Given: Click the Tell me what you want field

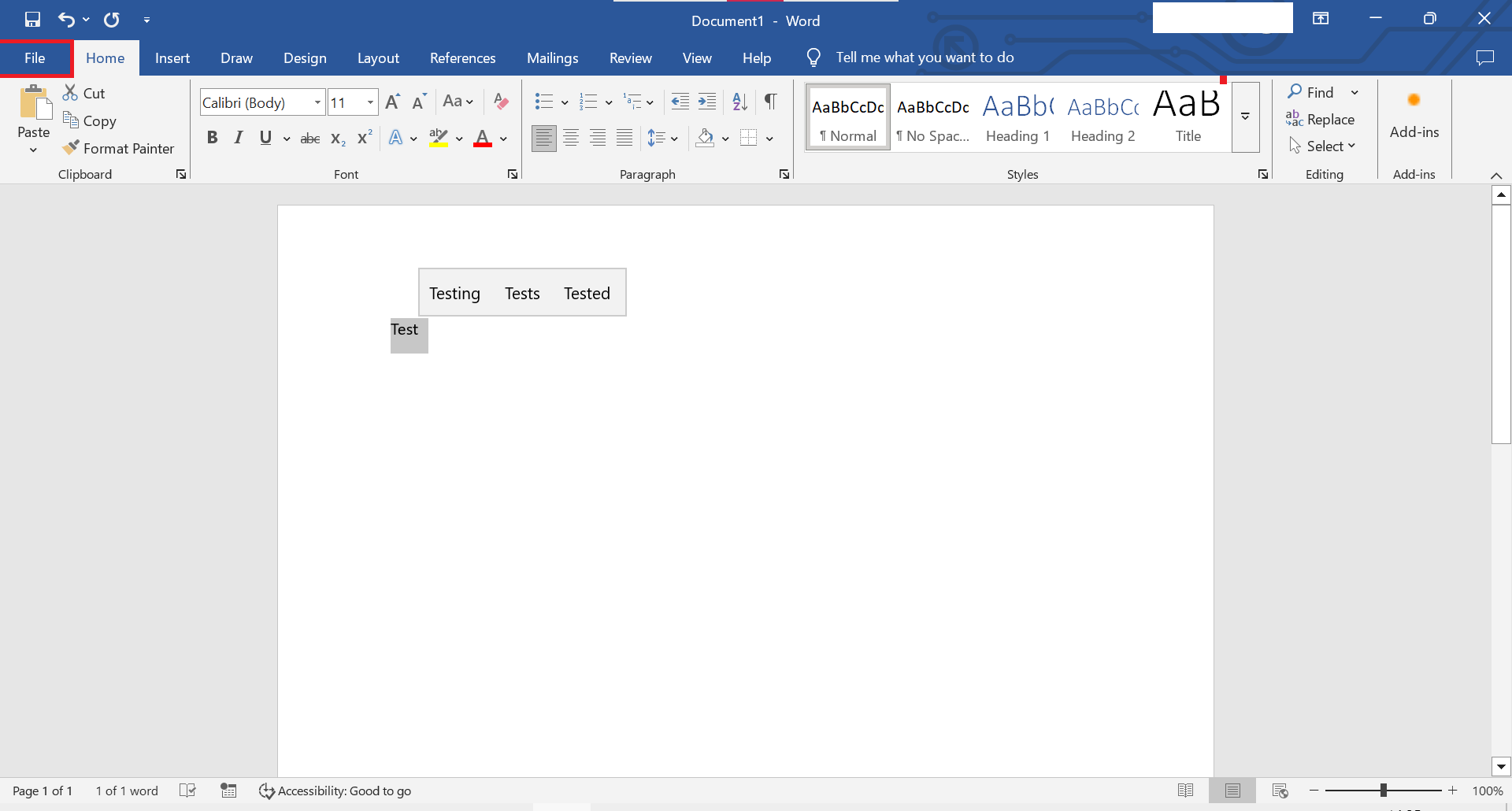Looking at the screenshot, I should pos(925,57).
